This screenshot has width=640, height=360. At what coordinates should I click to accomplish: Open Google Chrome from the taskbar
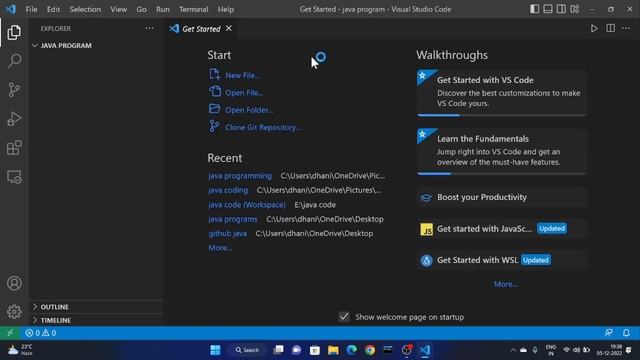click(x=370, y=350)
